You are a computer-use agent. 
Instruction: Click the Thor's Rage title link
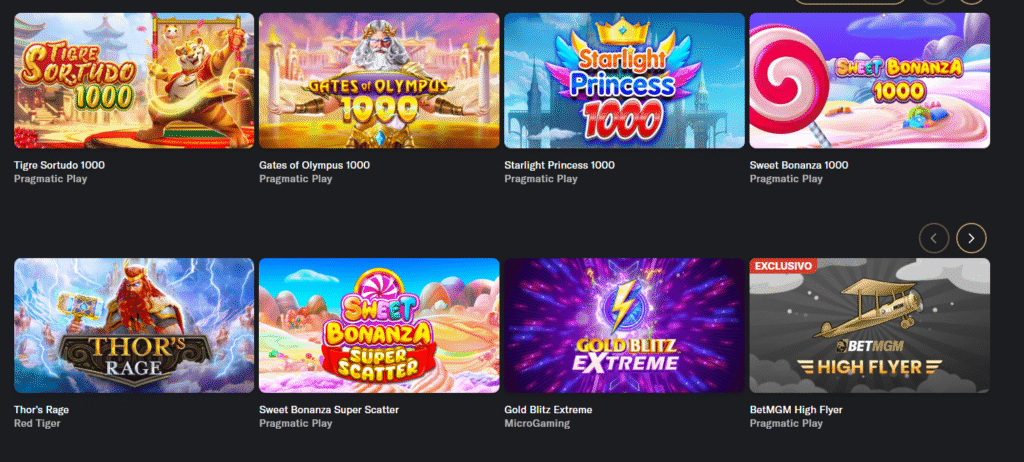pos(41,410)
